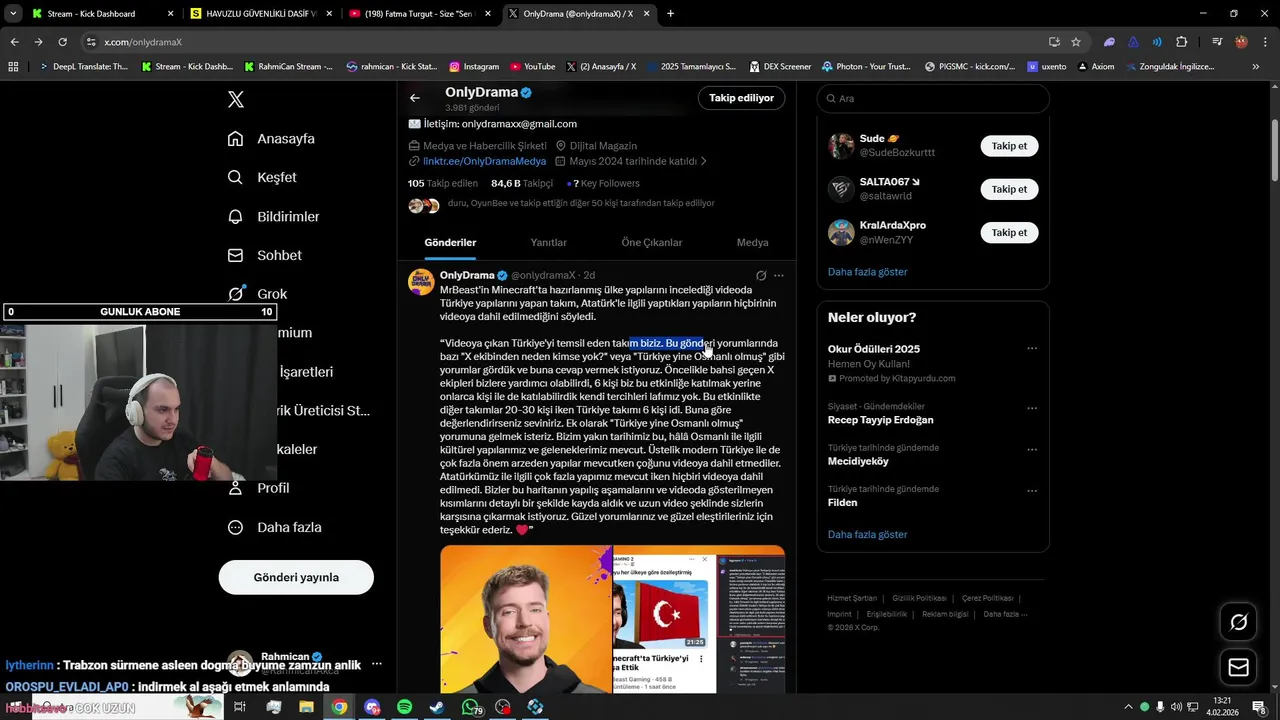Open Spotify from the taskbar

click(x=404, y=707)
